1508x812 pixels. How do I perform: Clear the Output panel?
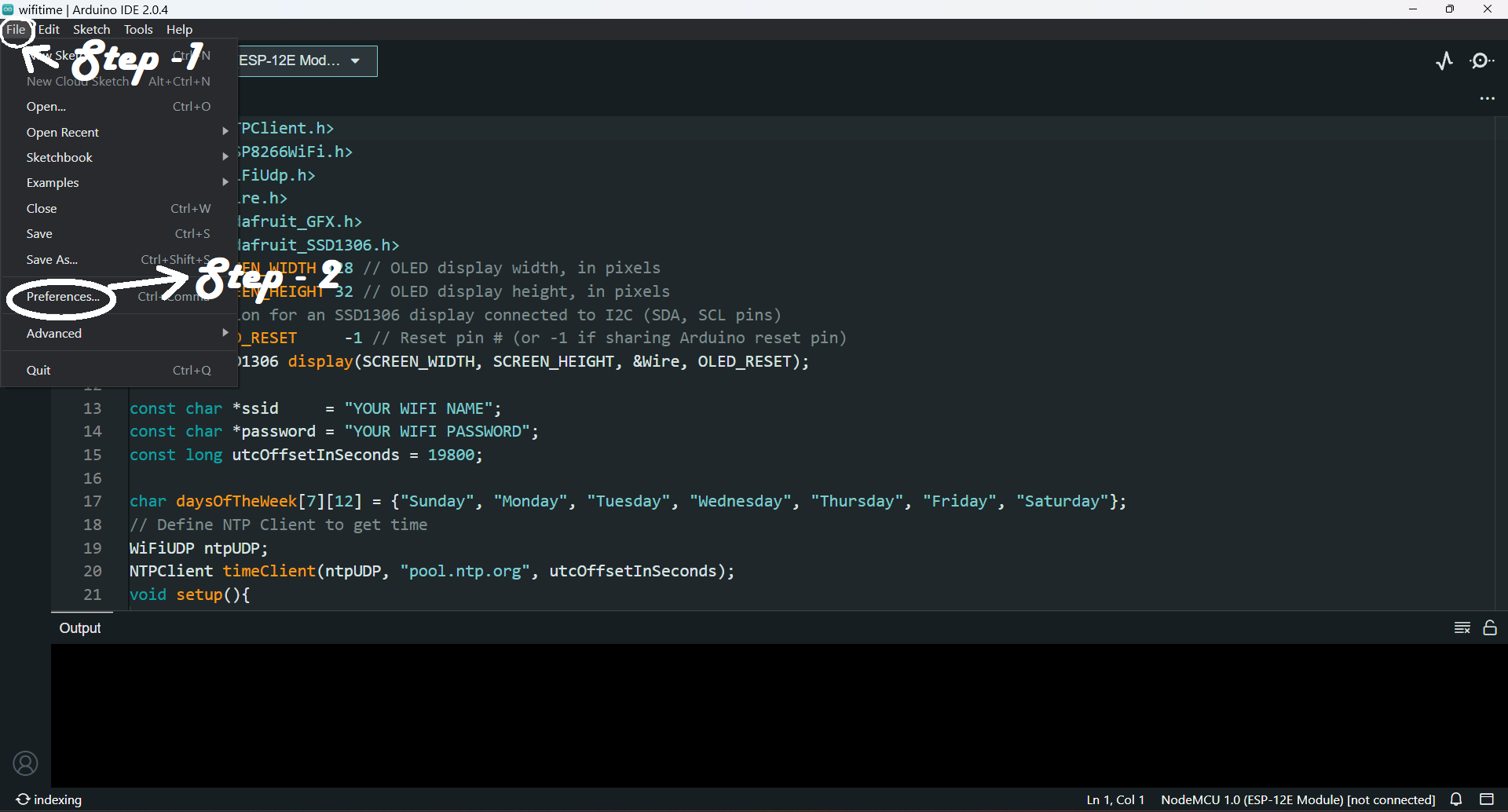[1462, 627]
